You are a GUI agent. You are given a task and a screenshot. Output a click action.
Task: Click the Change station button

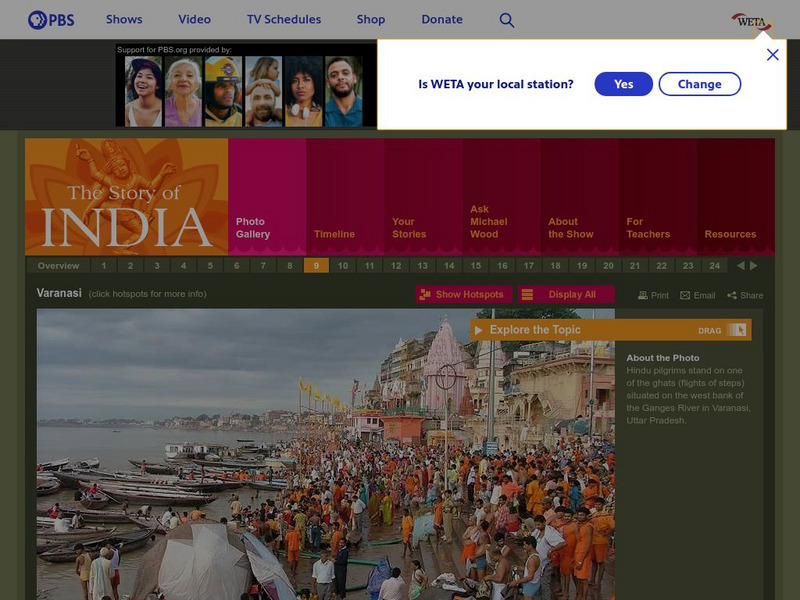pyautogui.click(x=699, y=84)
